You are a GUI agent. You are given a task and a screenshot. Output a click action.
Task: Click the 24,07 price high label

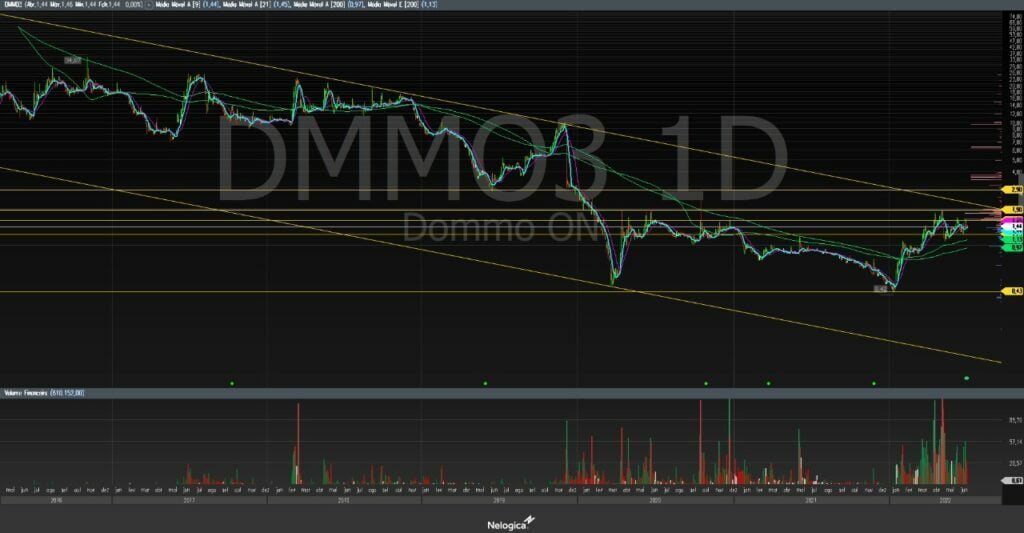[72, 61]
